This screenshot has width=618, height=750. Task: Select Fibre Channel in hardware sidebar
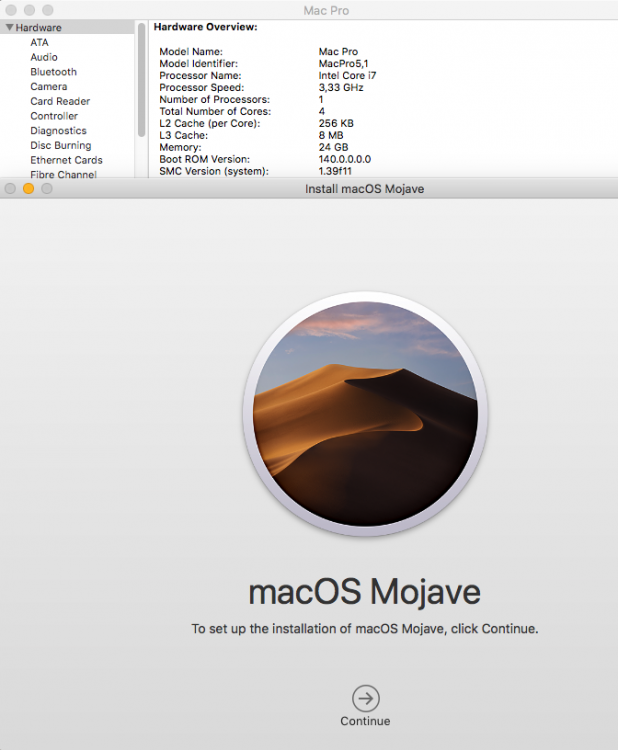63,175
